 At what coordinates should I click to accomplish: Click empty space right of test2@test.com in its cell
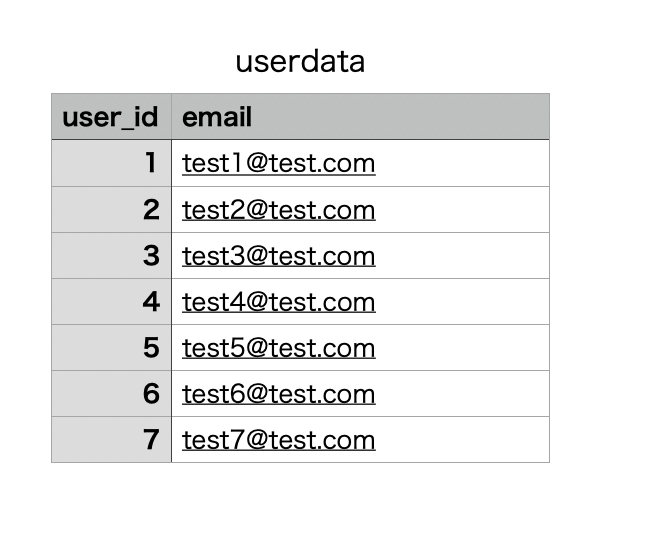pos(460,210)
